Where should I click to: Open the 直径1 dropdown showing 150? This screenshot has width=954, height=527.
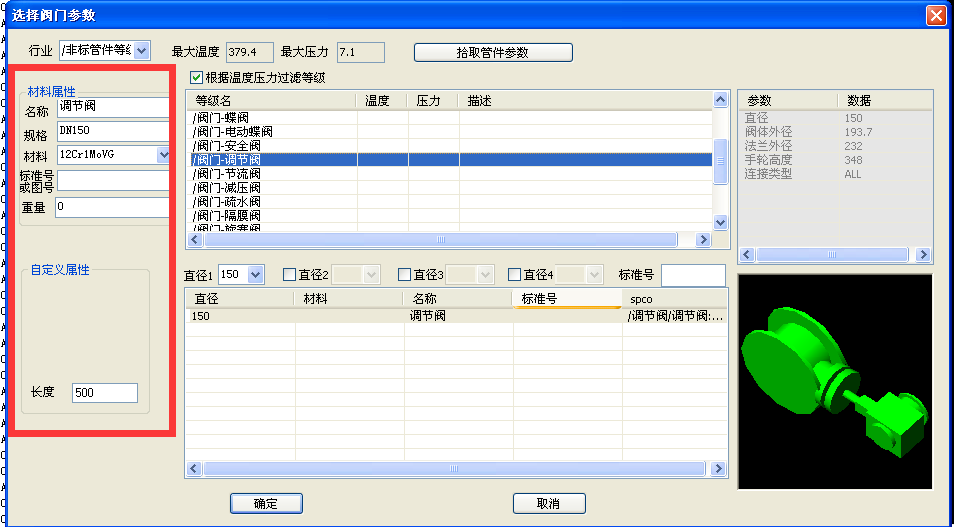point(254,274)
